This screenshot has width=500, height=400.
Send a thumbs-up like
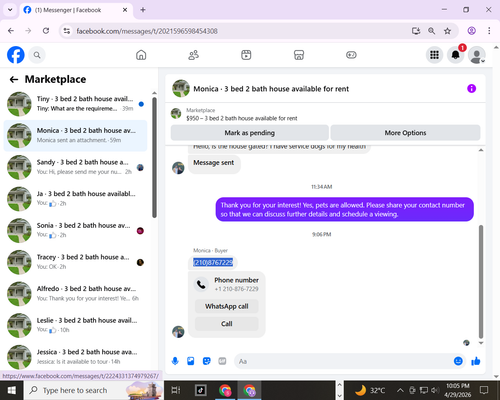tap(476, 361)
